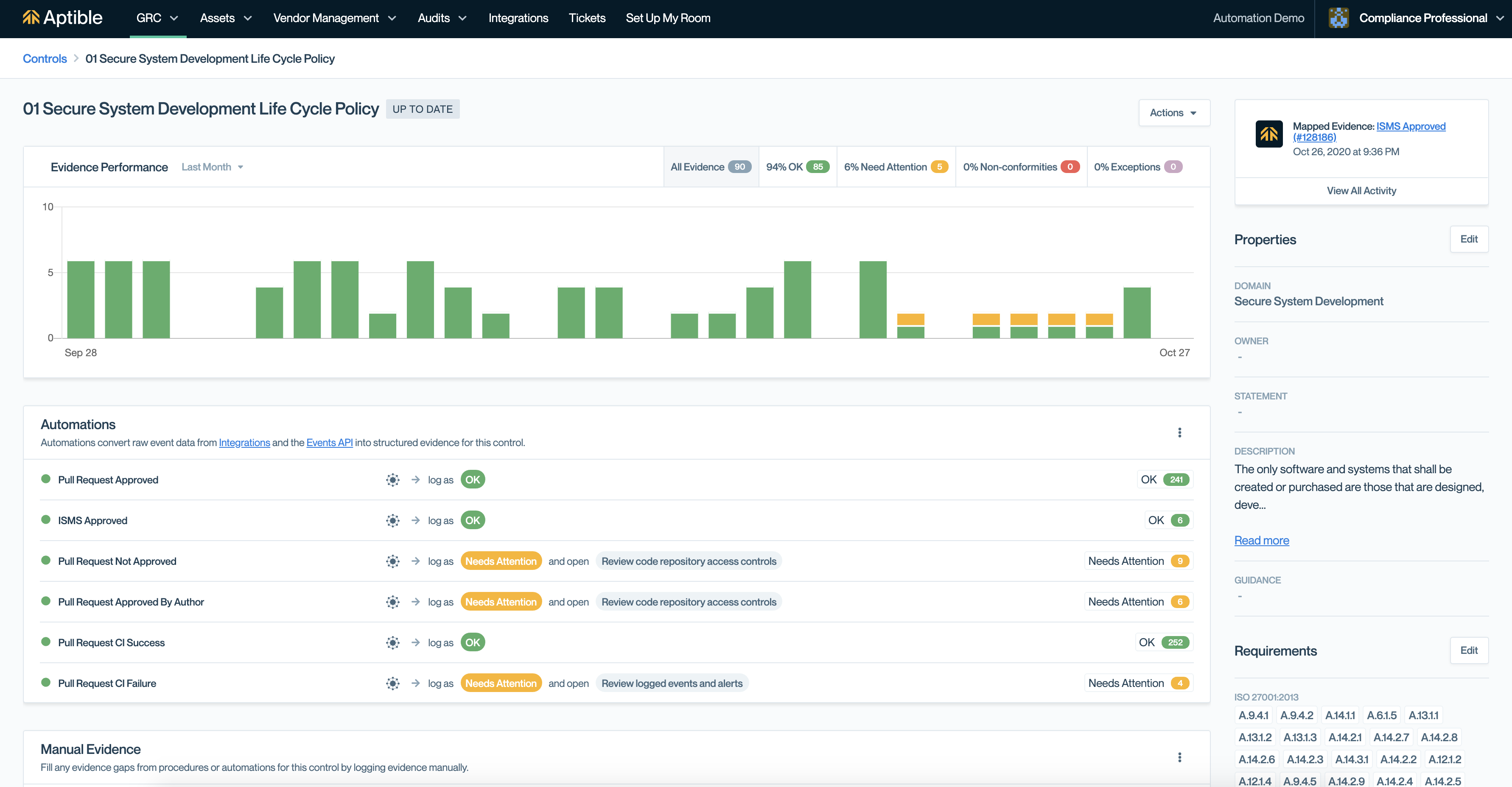Screen dimensions: 1512x787
Task: Open the Automations section kebab menu
Action: coord(1179,433)
